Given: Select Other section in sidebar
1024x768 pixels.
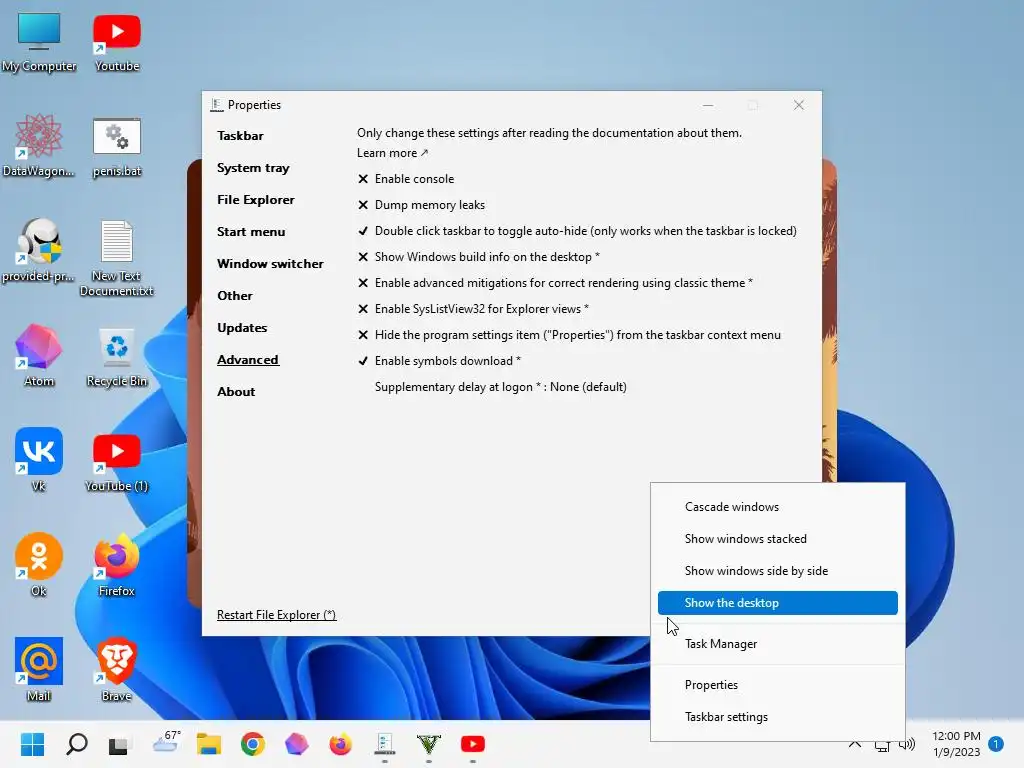Looking at the screenshot, I should [x=234, y=296].
